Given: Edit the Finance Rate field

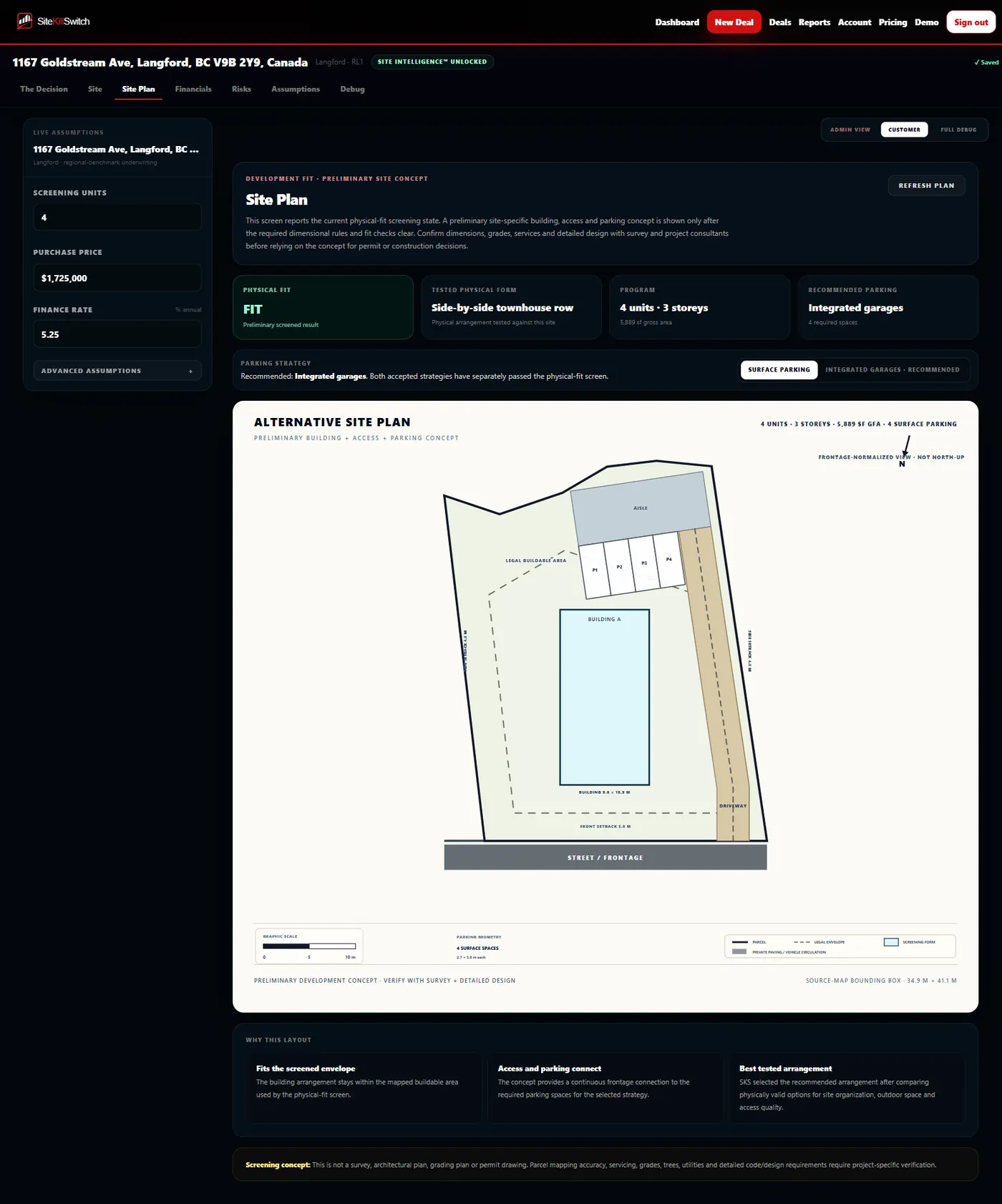Looking at the screenshot, I should [x=117, y=334].
